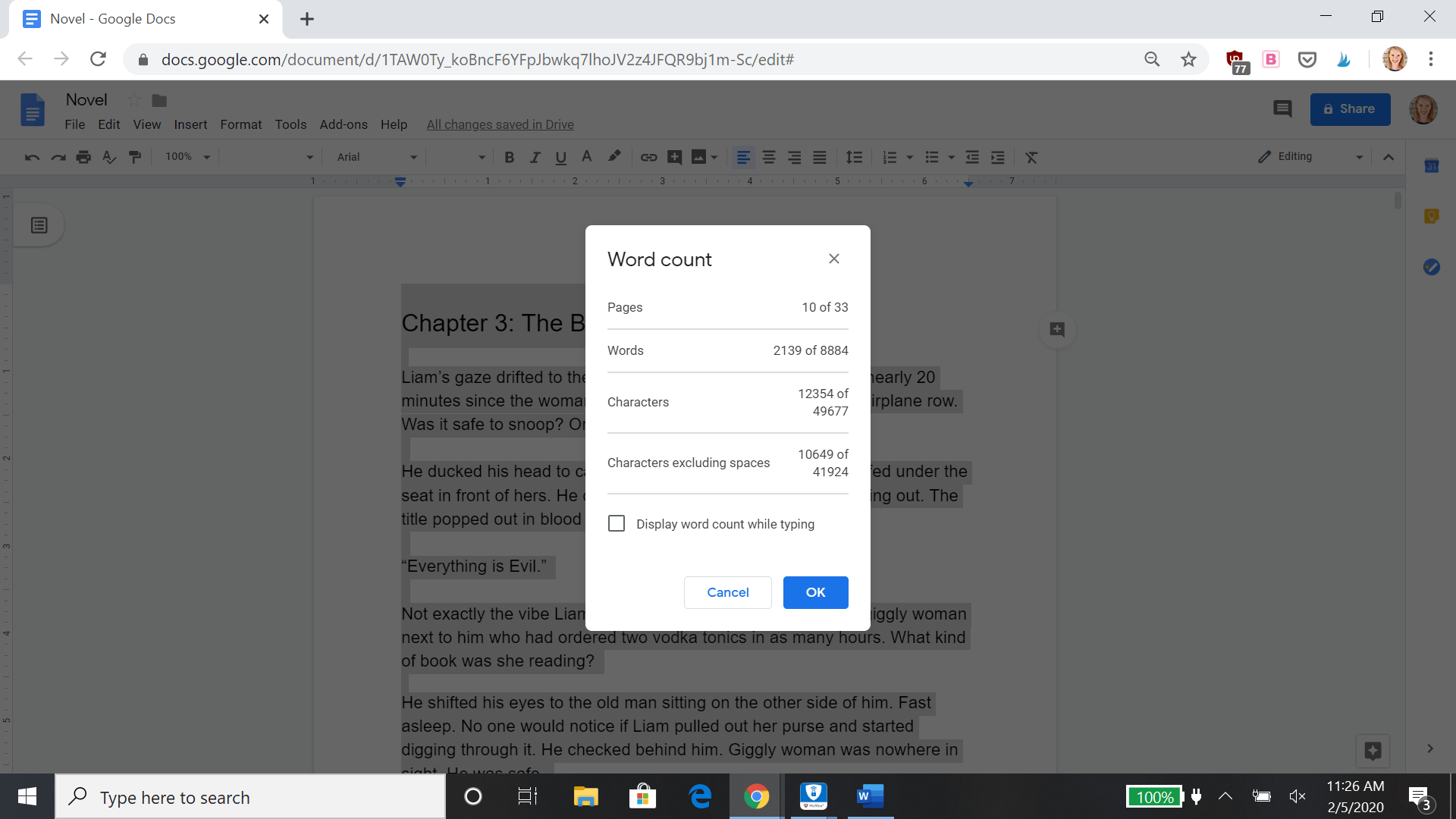Viewport: 1456px width, 819px height.
Task: Click the left align icon
Action: point(743,157)
